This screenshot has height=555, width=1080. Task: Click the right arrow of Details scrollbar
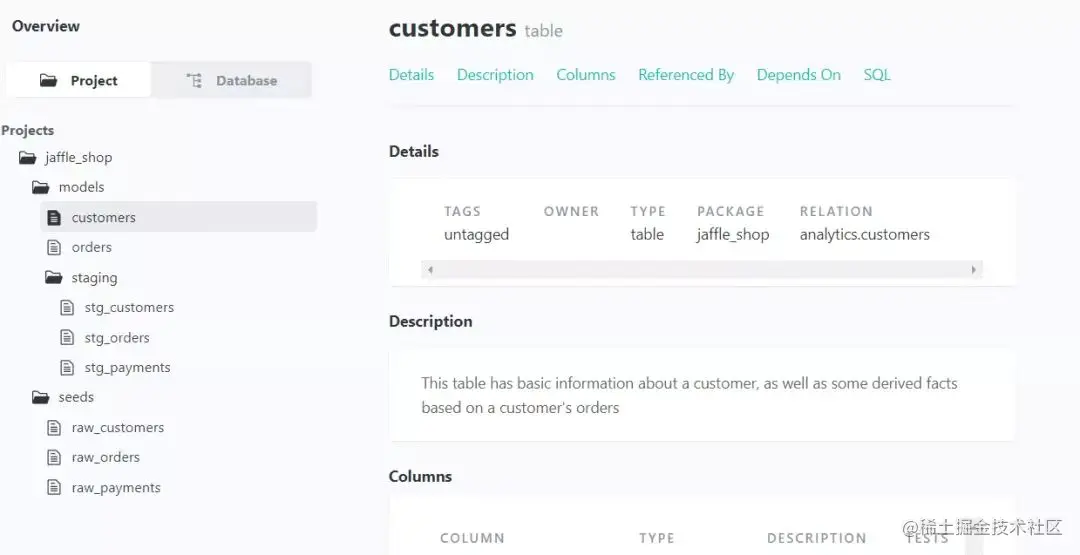(x=974, y=270)
